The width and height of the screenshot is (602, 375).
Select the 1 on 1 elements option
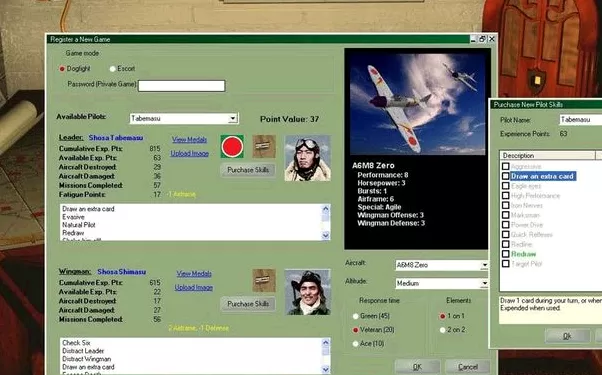443,316
